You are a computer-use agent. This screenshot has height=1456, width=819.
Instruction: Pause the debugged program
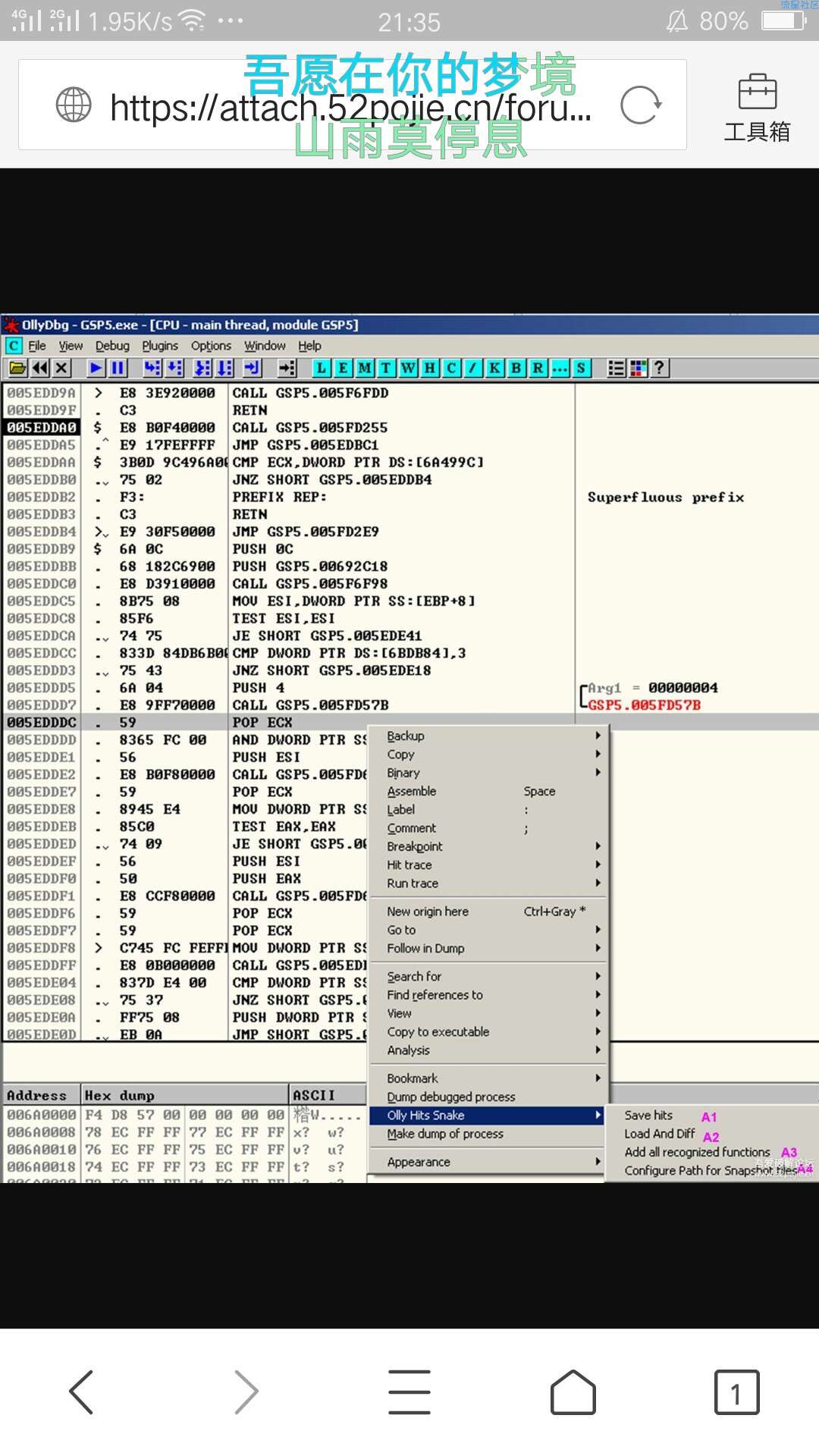point(118,369)
